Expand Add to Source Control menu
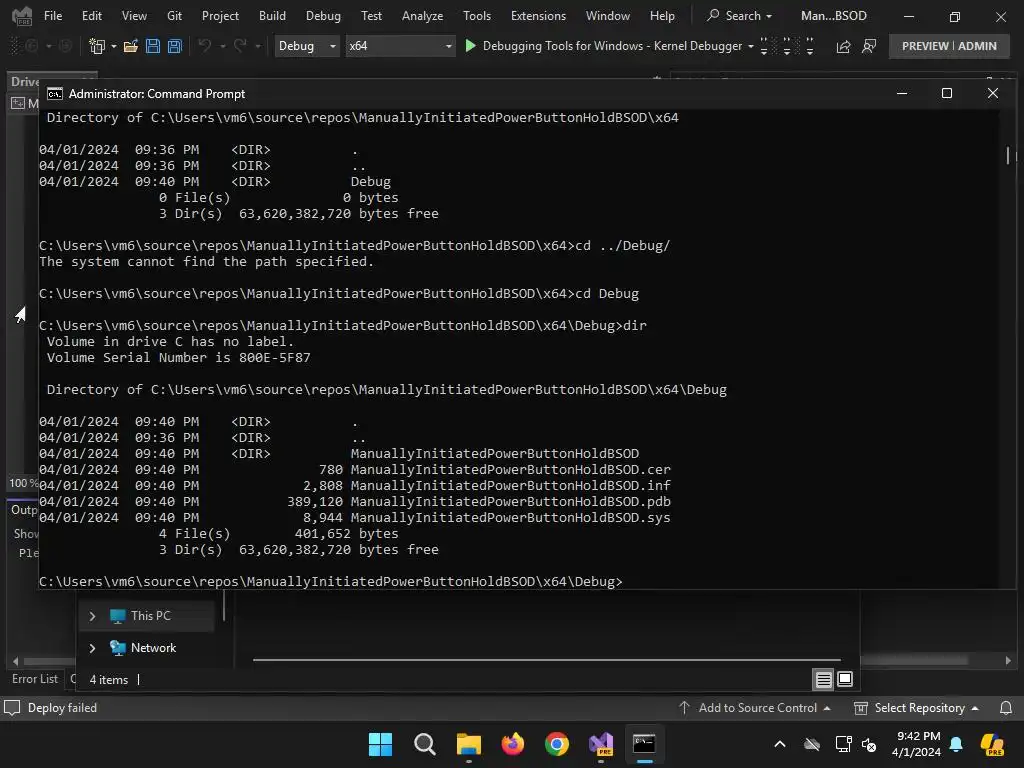Viewport: 1024px width, 768px height. tap(754, 708)
